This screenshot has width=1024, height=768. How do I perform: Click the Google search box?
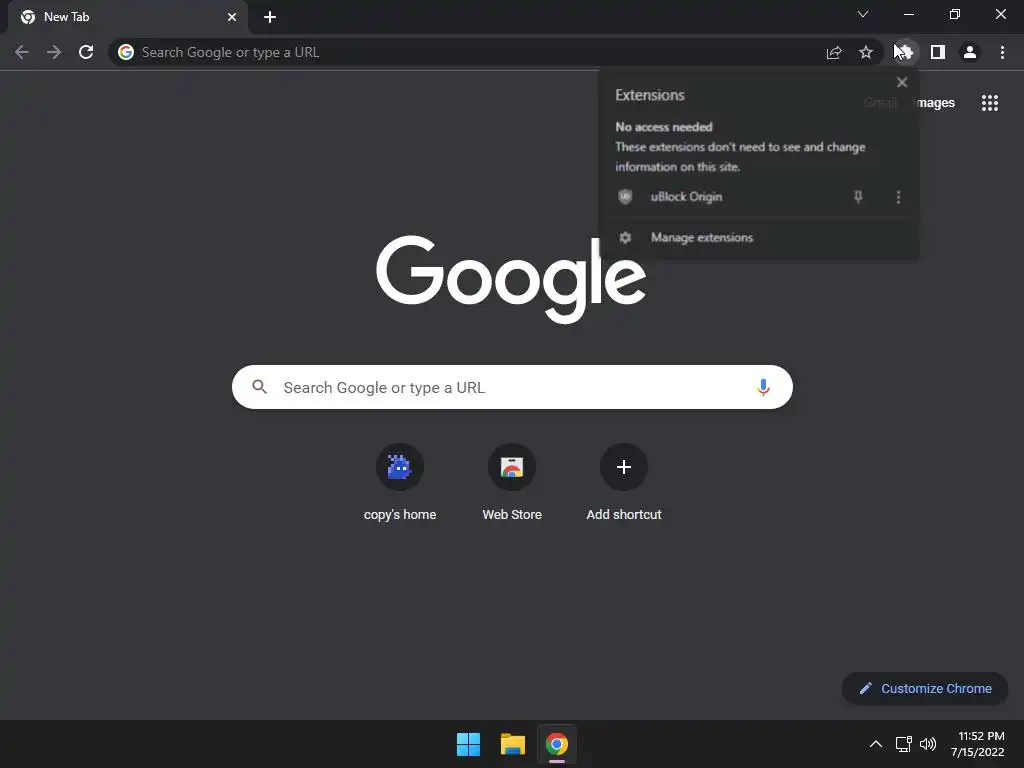[512, 387]
